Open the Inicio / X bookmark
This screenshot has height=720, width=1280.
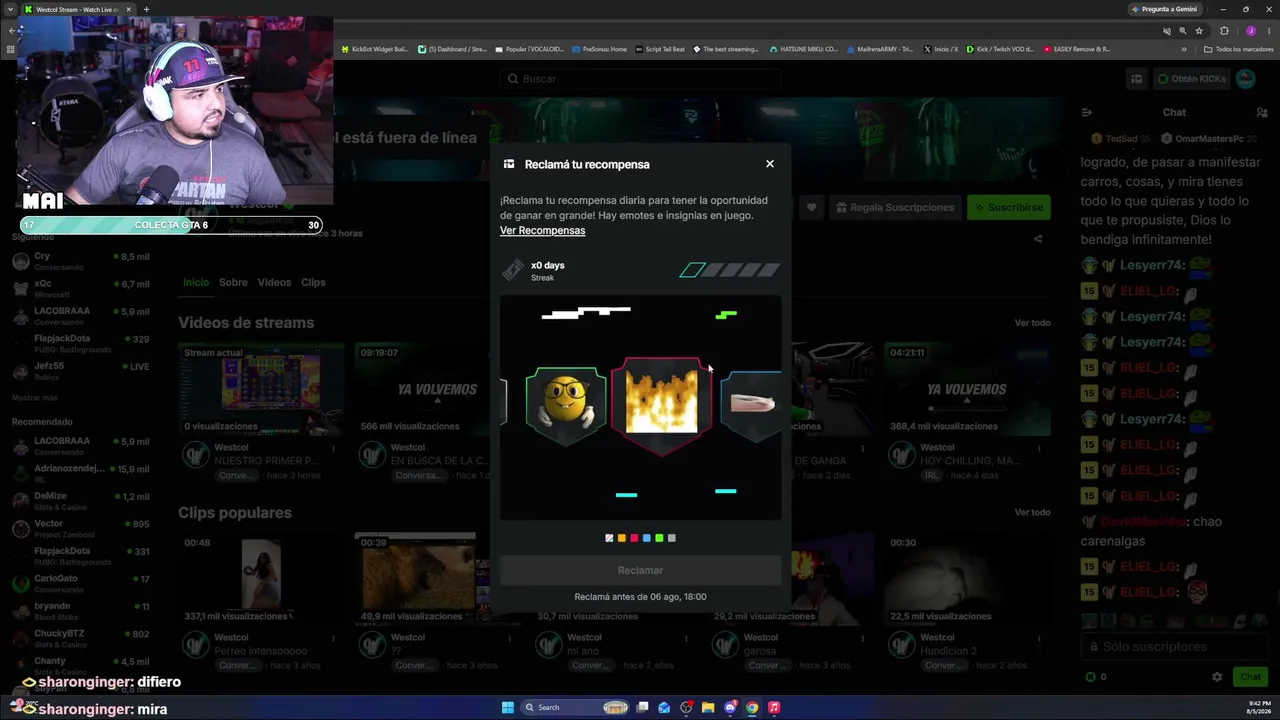[x=941, y=49]
